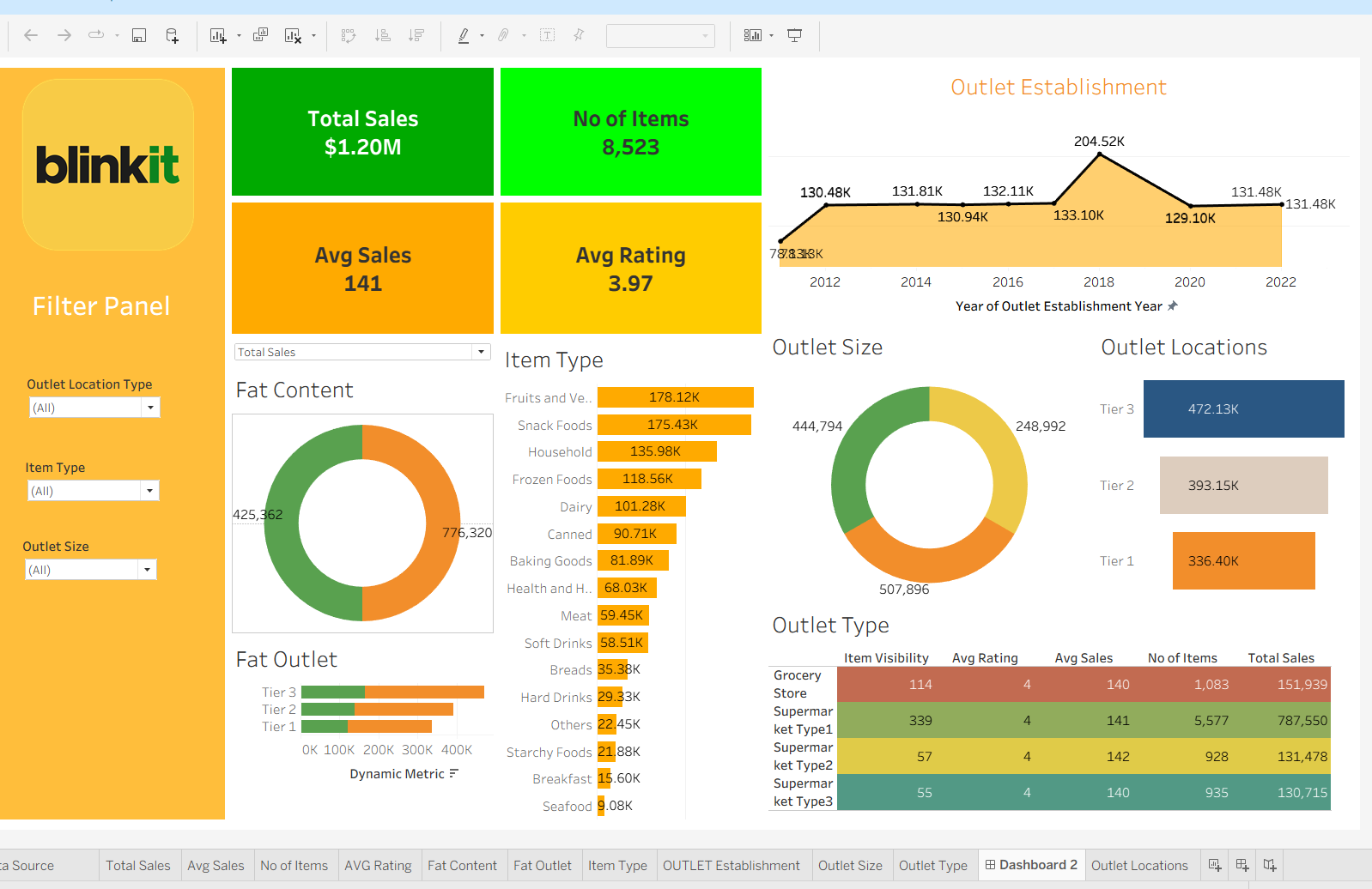
Task: Click the Swap rows and columns icon
Action: [x=349, y=35]
